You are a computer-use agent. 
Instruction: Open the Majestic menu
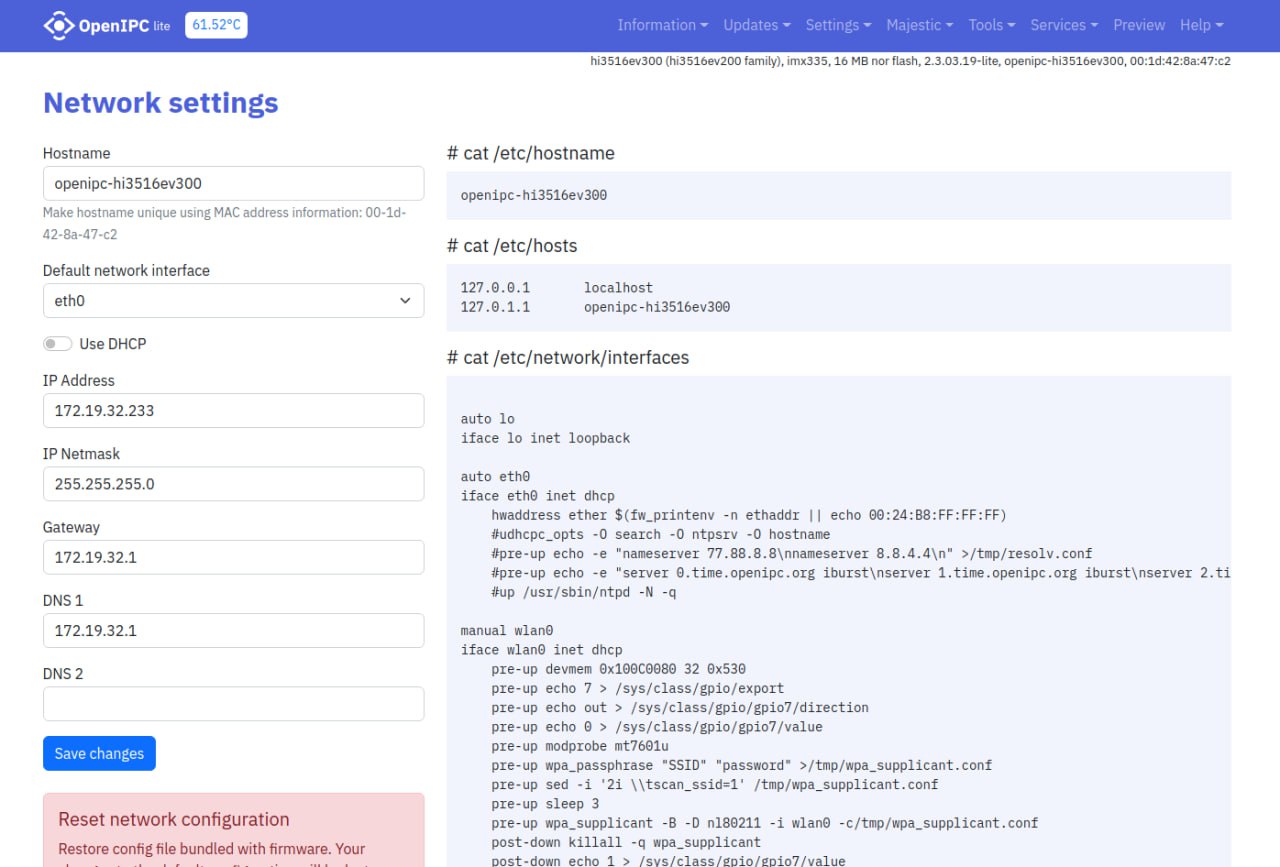pyautogui.click(x=919, y=25)
